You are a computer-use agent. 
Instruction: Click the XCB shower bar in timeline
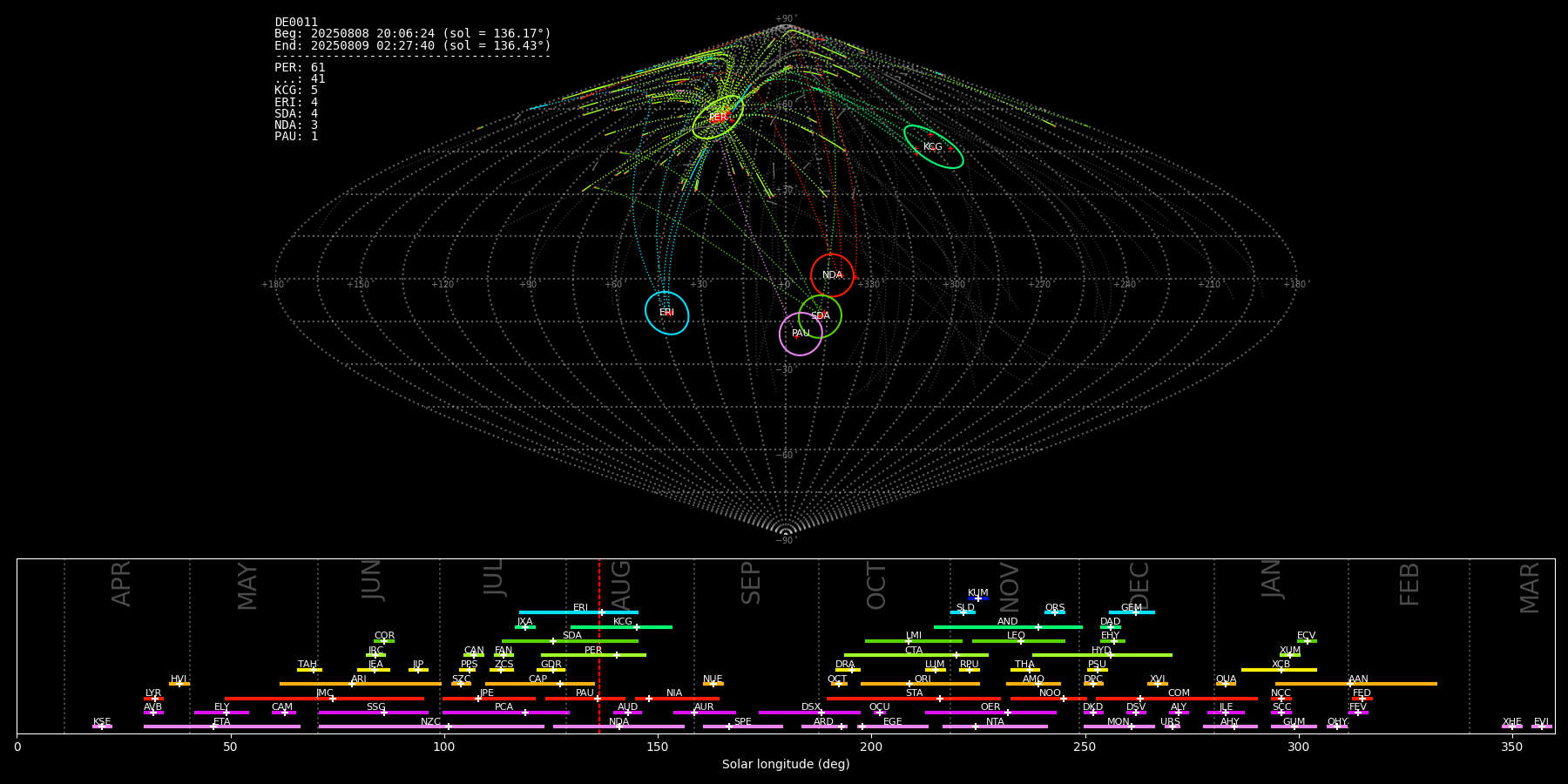[x=1279, y=670]
